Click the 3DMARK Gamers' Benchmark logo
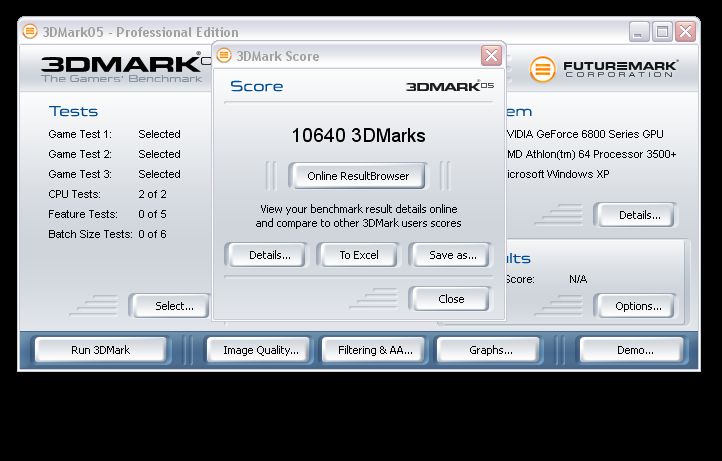 pyautogui.click(x=126, y=68)
